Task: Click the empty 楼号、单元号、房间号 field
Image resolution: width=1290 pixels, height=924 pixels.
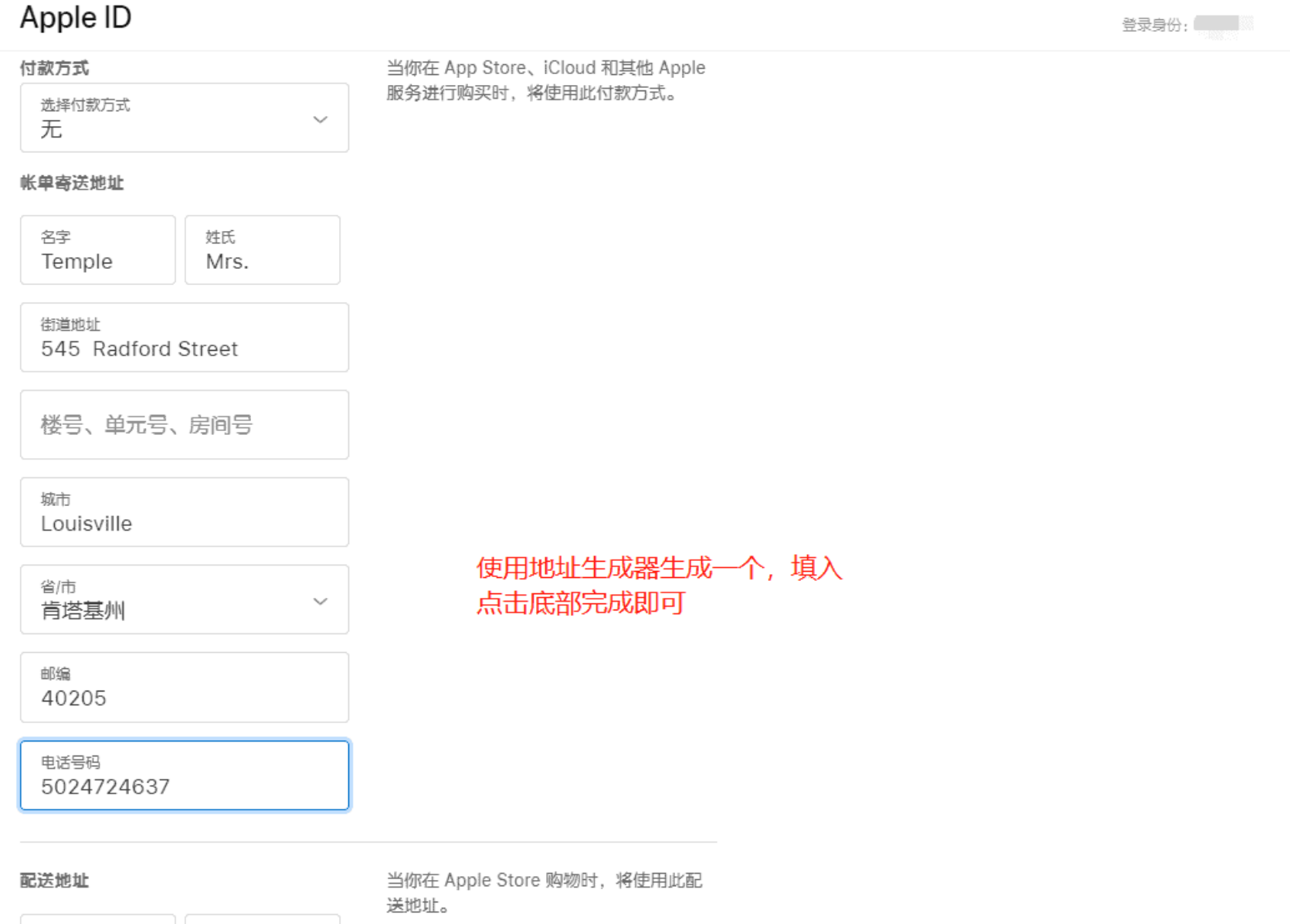Action: (184, 425)
